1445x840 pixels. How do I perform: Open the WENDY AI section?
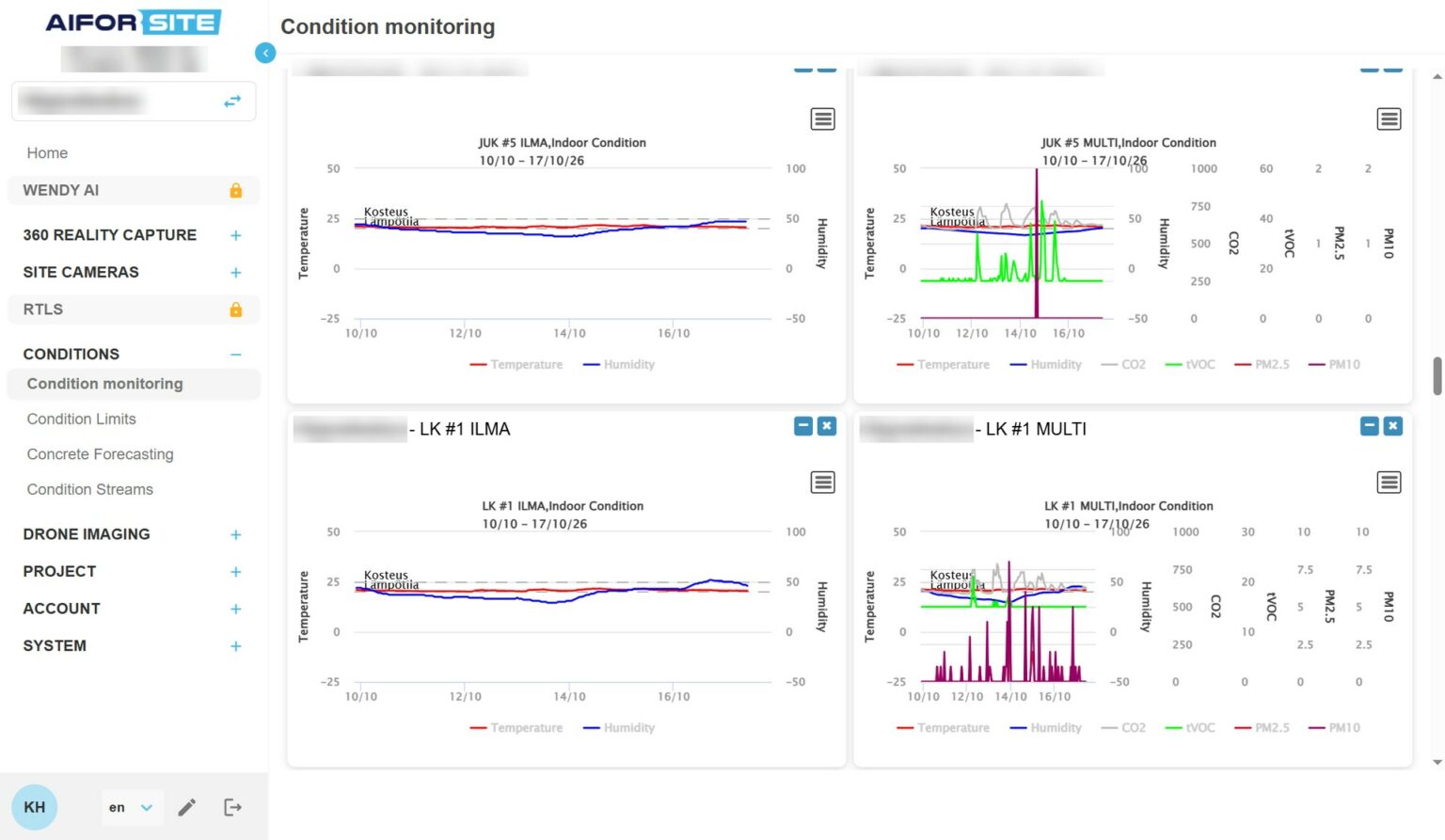click(x=134, y=190)
